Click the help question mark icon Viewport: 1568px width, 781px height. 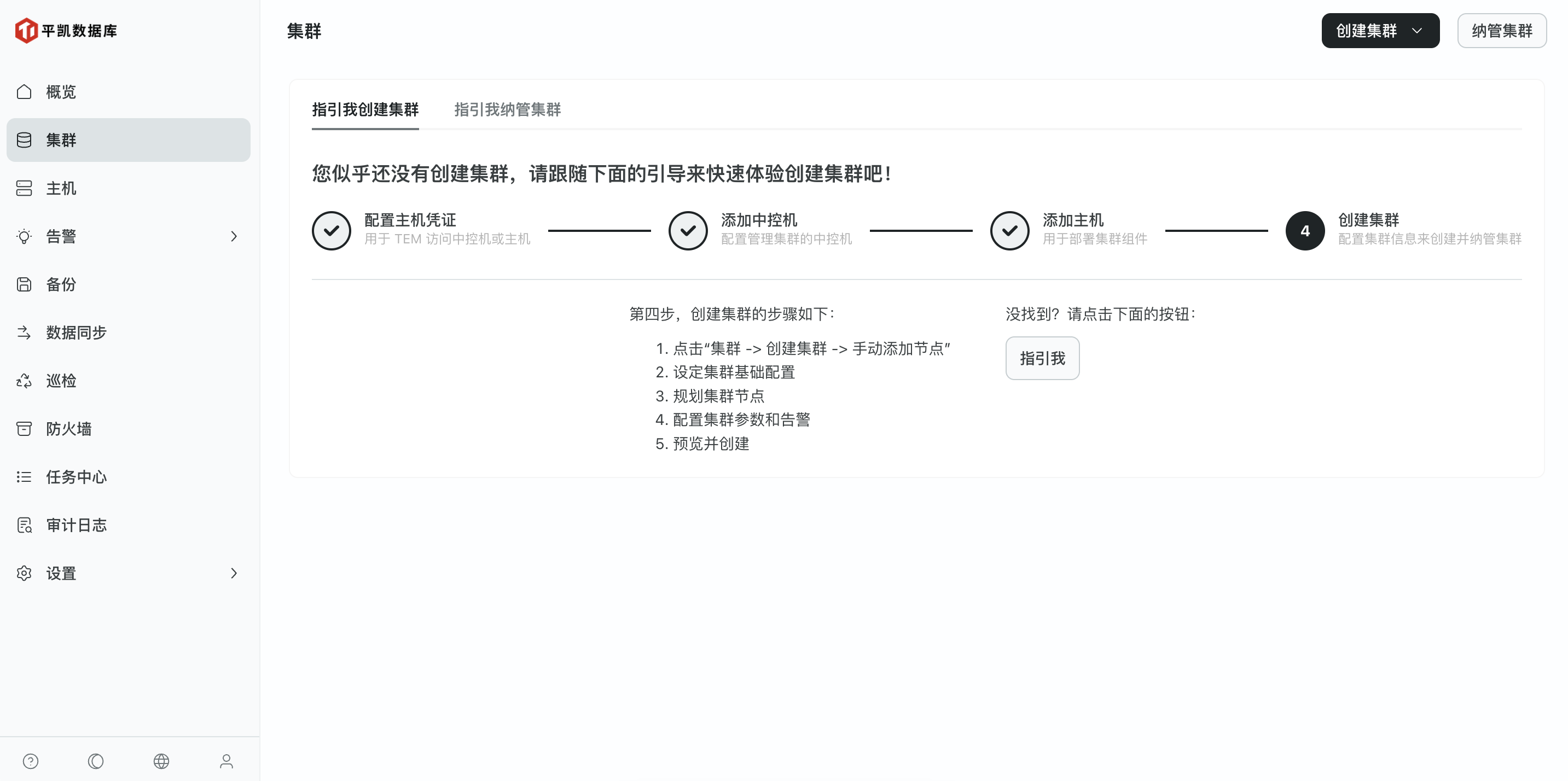coord(31,761)
